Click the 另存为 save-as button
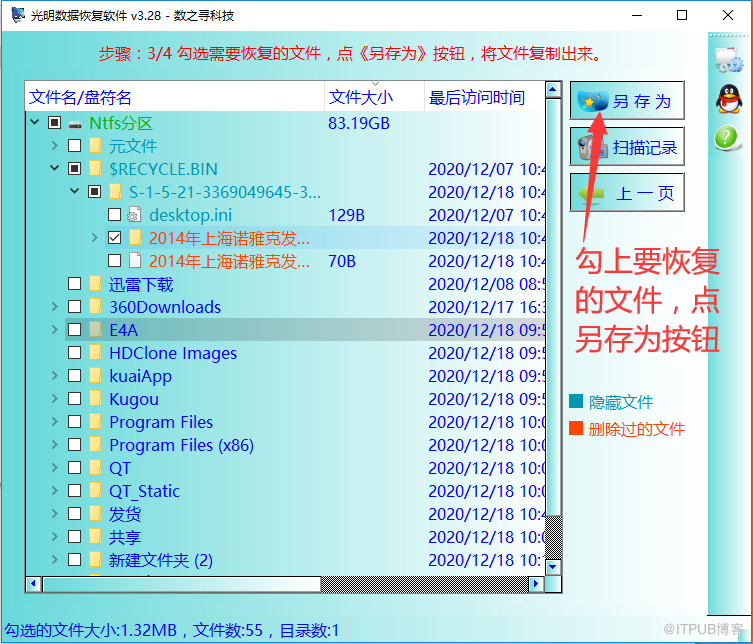The height and width of the screenshot is (644, 753). click(627, 100)
